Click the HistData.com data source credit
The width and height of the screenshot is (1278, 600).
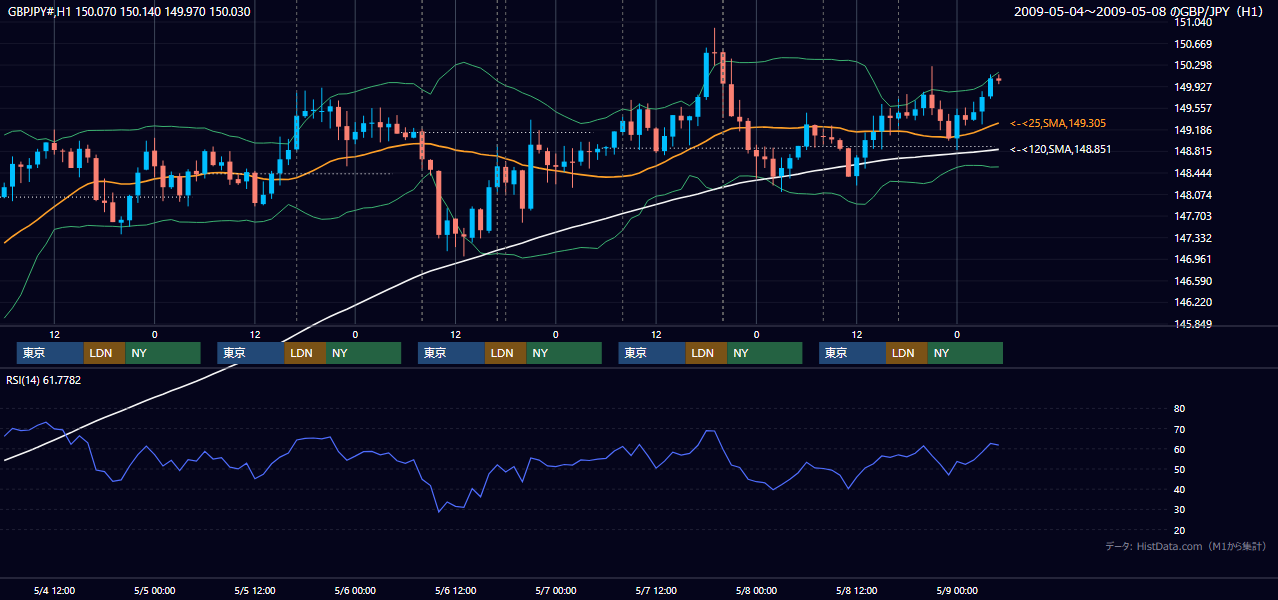tap(1186, 546)
